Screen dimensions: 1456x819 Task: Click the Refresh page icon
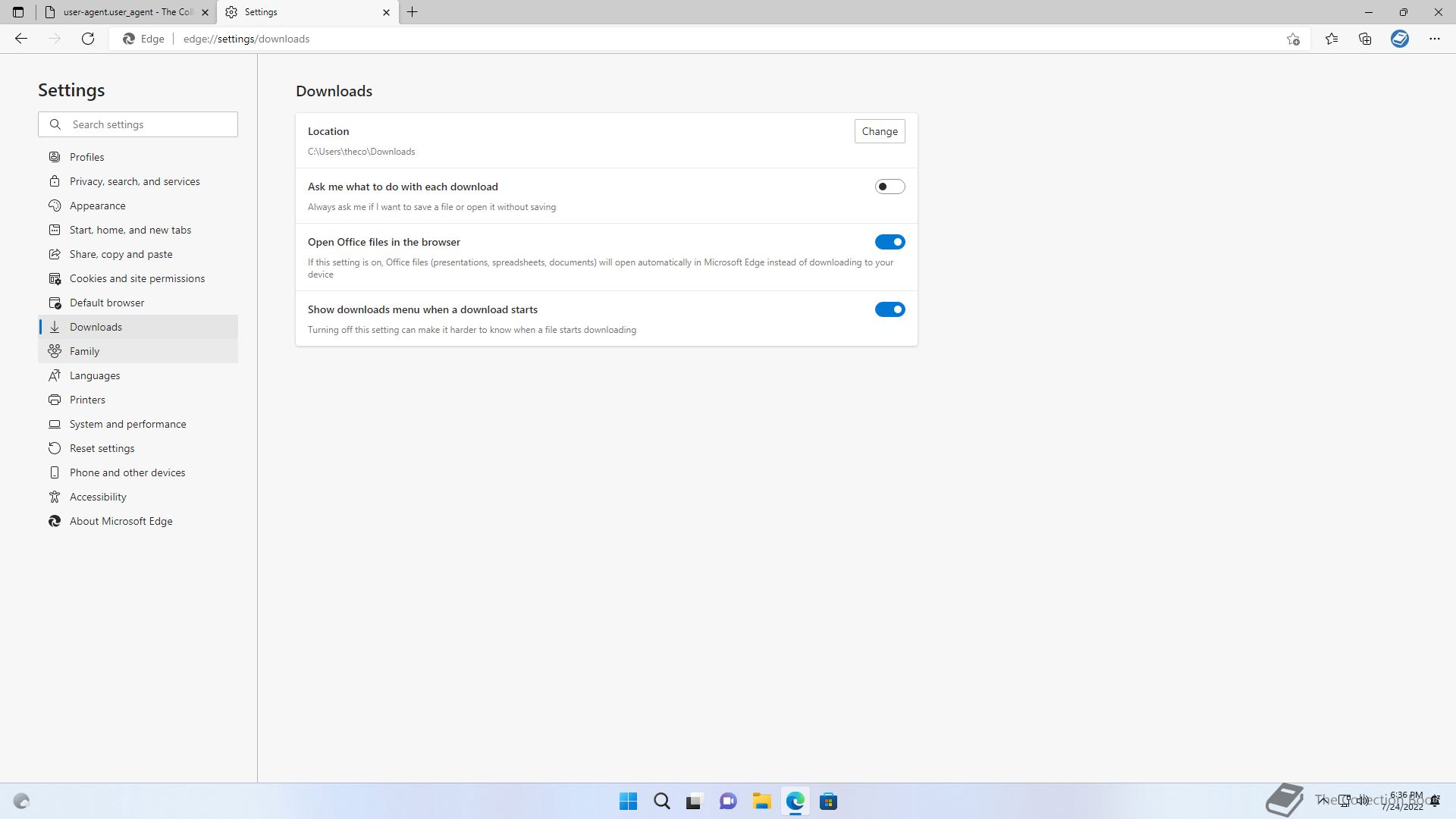click(x=88, y=39)
